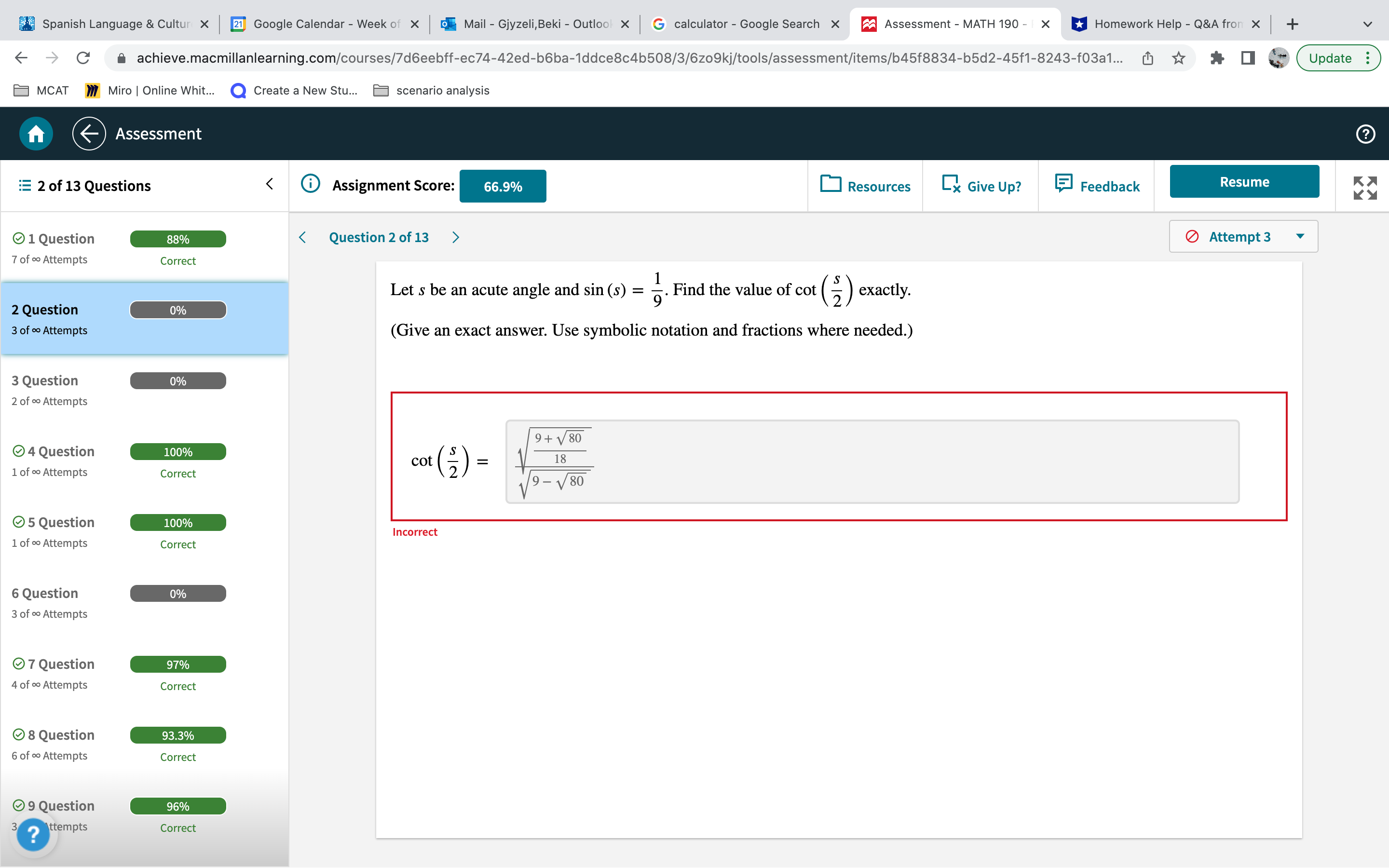1389x868 pixels.
Task: Click Question 1's 88% progress bar
Action: (x=177, y=239)
